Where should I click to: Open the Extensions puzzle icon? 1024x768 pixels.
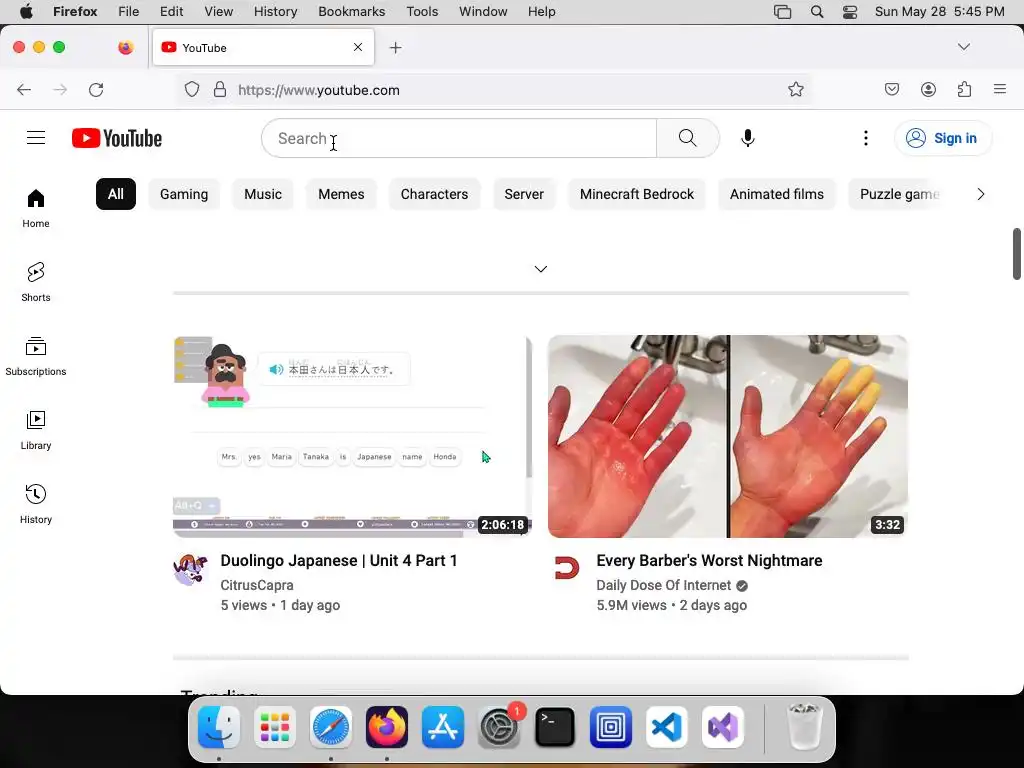[964, 89]
